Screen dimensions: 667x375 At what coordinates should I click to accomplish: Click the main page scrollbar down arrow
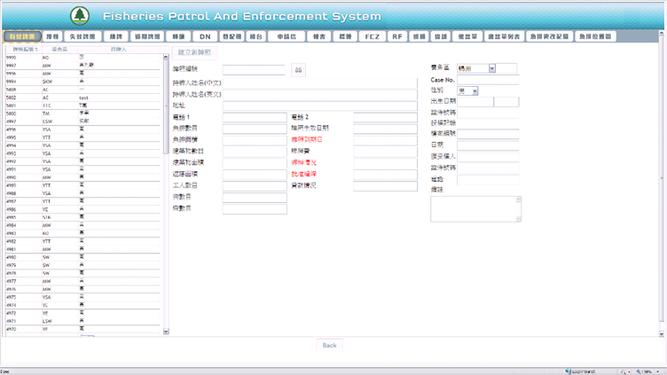pos(661,334)
